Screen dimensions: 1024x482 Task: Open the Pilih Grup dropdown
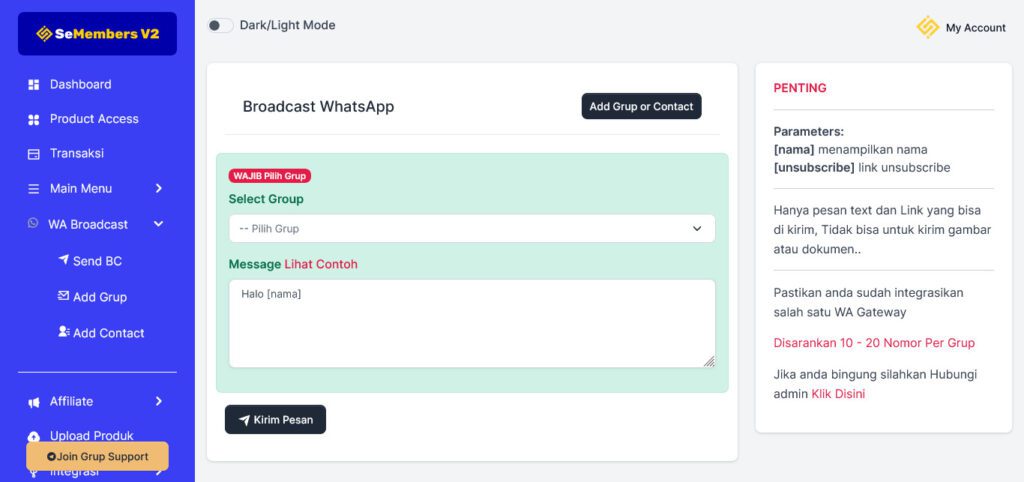click(x=472, y=229)
